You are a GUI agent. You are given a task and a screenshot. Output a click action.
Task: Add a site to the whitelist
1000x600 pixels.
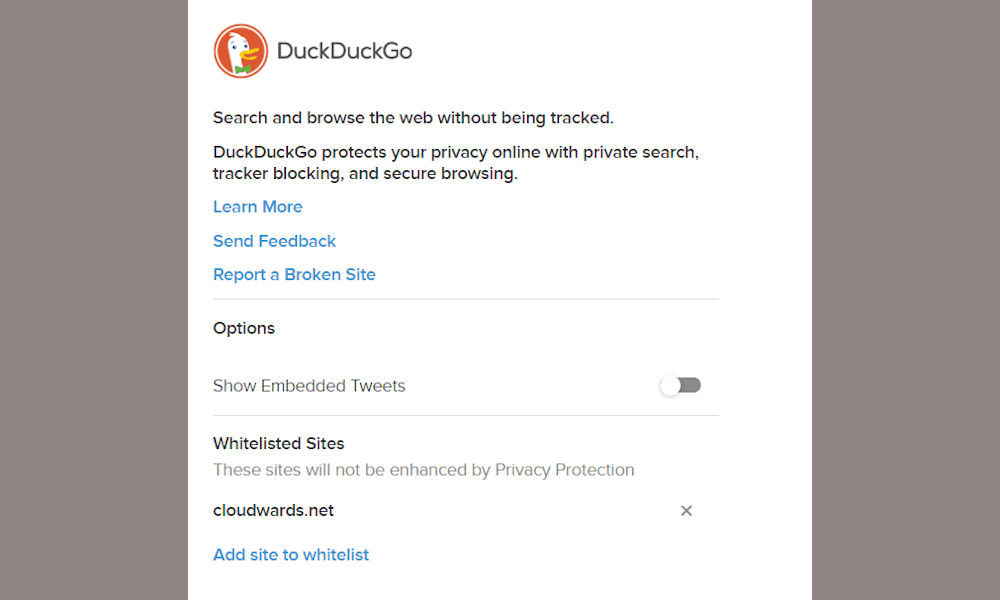(x=290, y=554)
